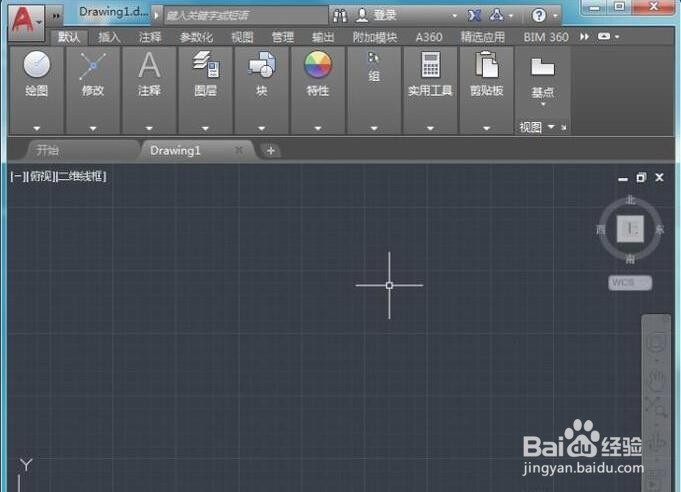Viewport: 681px width, 492px height.
Task: Switch to the 默认 ribbon tab
Action: click(x=69, y=37)
